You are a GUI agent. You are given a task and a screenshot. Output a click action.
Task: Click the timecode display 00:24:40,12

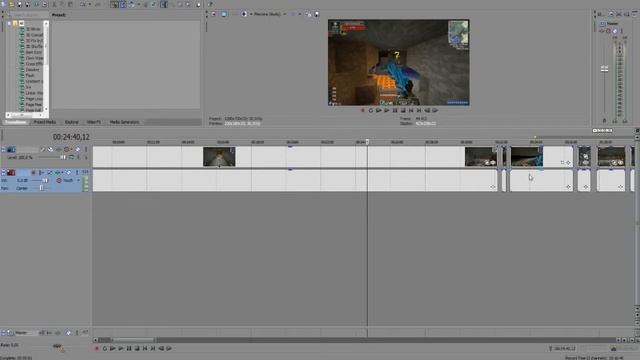point(71,137)
